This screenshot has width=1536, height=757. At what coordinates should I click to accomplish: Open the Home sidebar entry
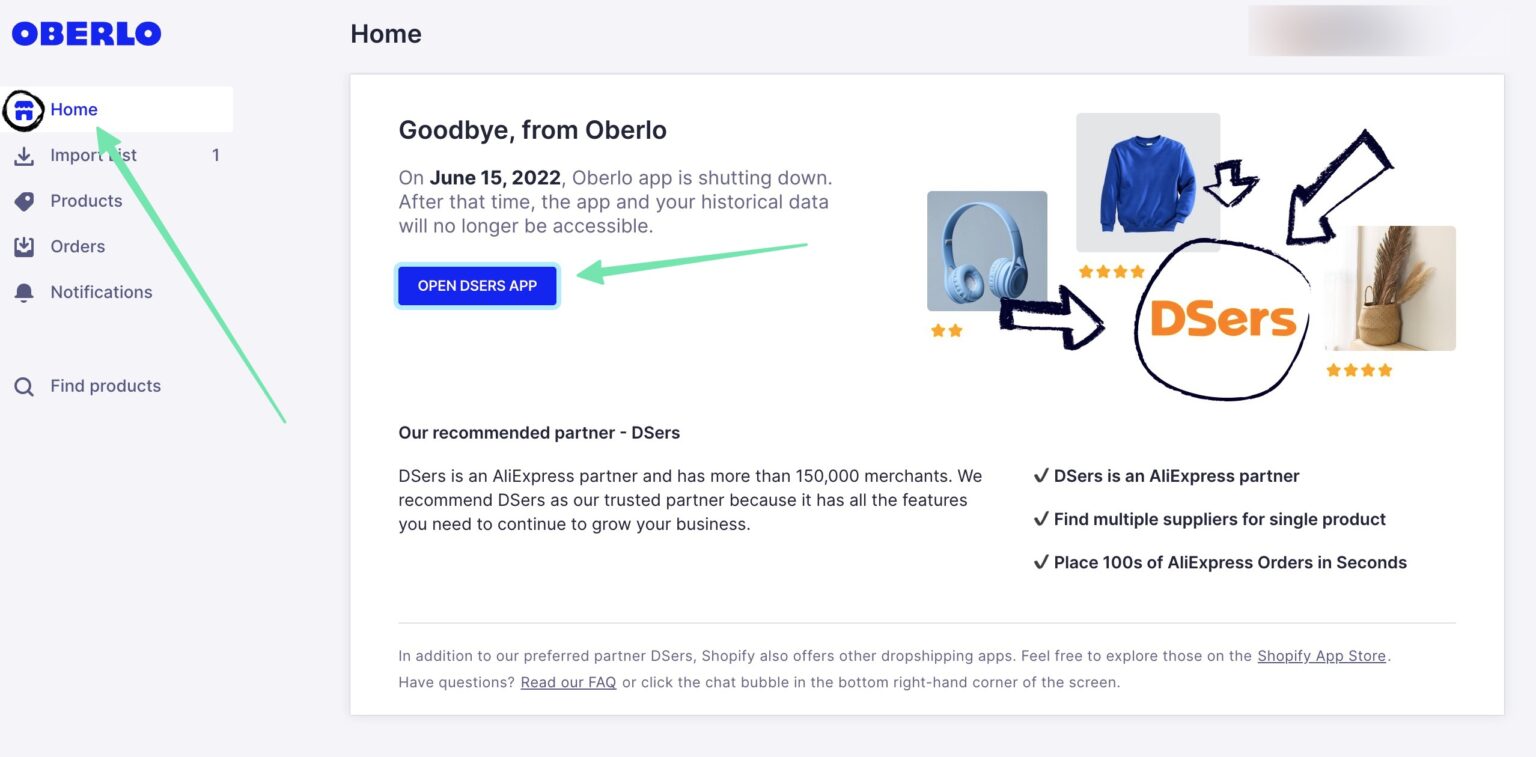point(74,109)
